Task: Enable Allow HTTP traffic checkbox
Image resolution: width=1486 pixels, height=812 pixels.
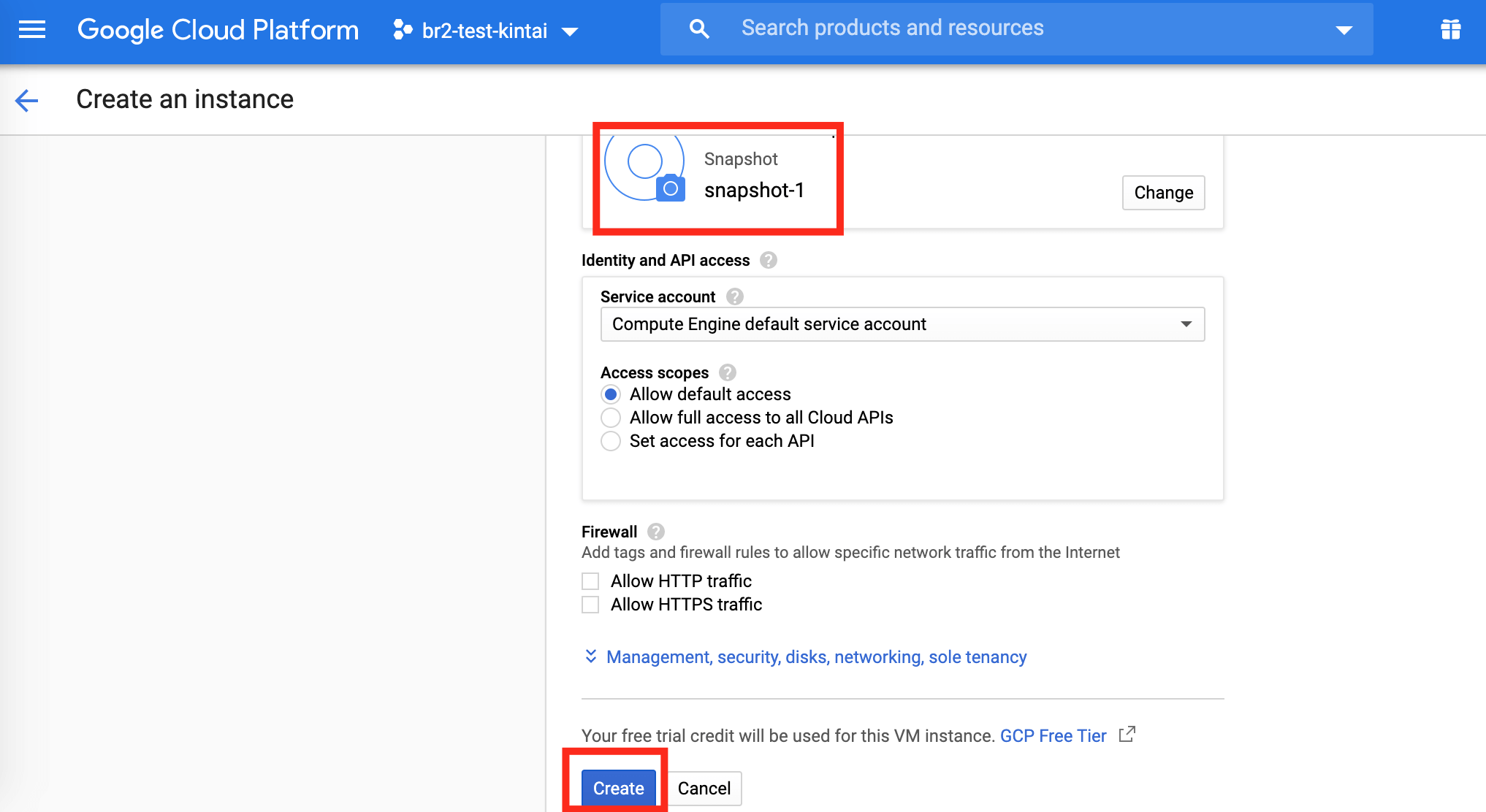Action: point(590,581)
